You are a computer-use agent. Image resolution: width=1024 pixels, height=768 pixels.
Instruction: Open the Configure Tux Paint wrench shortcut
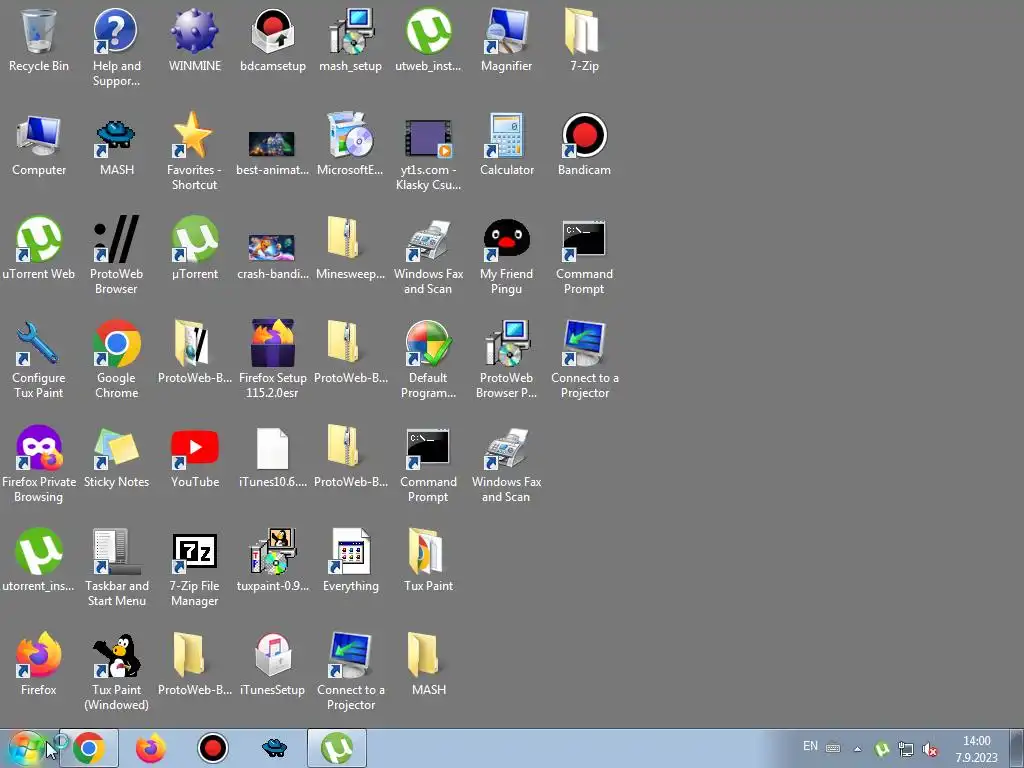39,359
